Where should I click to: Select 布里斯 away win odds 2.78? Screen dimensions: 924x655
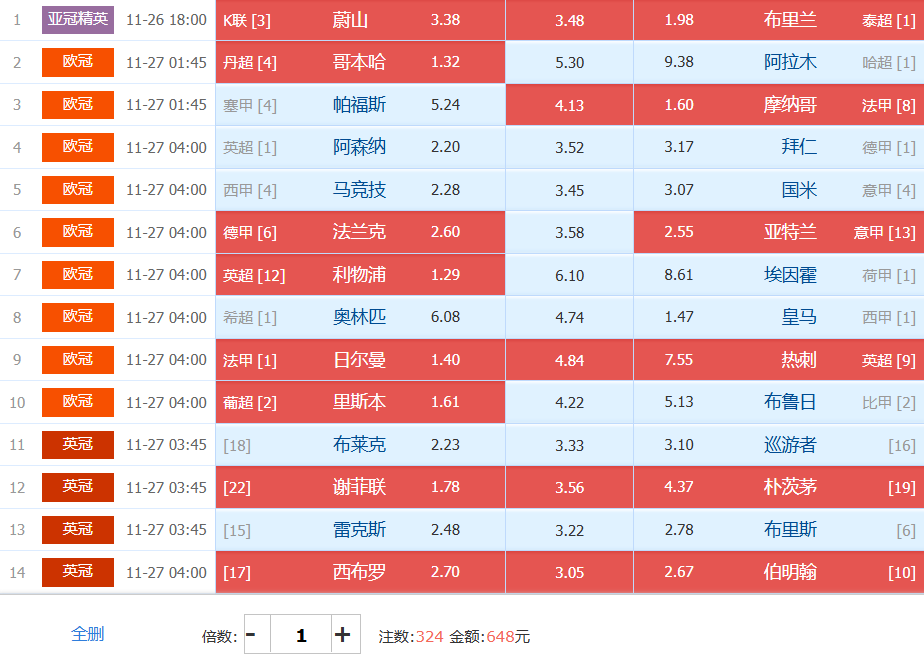tap(679, 530)
